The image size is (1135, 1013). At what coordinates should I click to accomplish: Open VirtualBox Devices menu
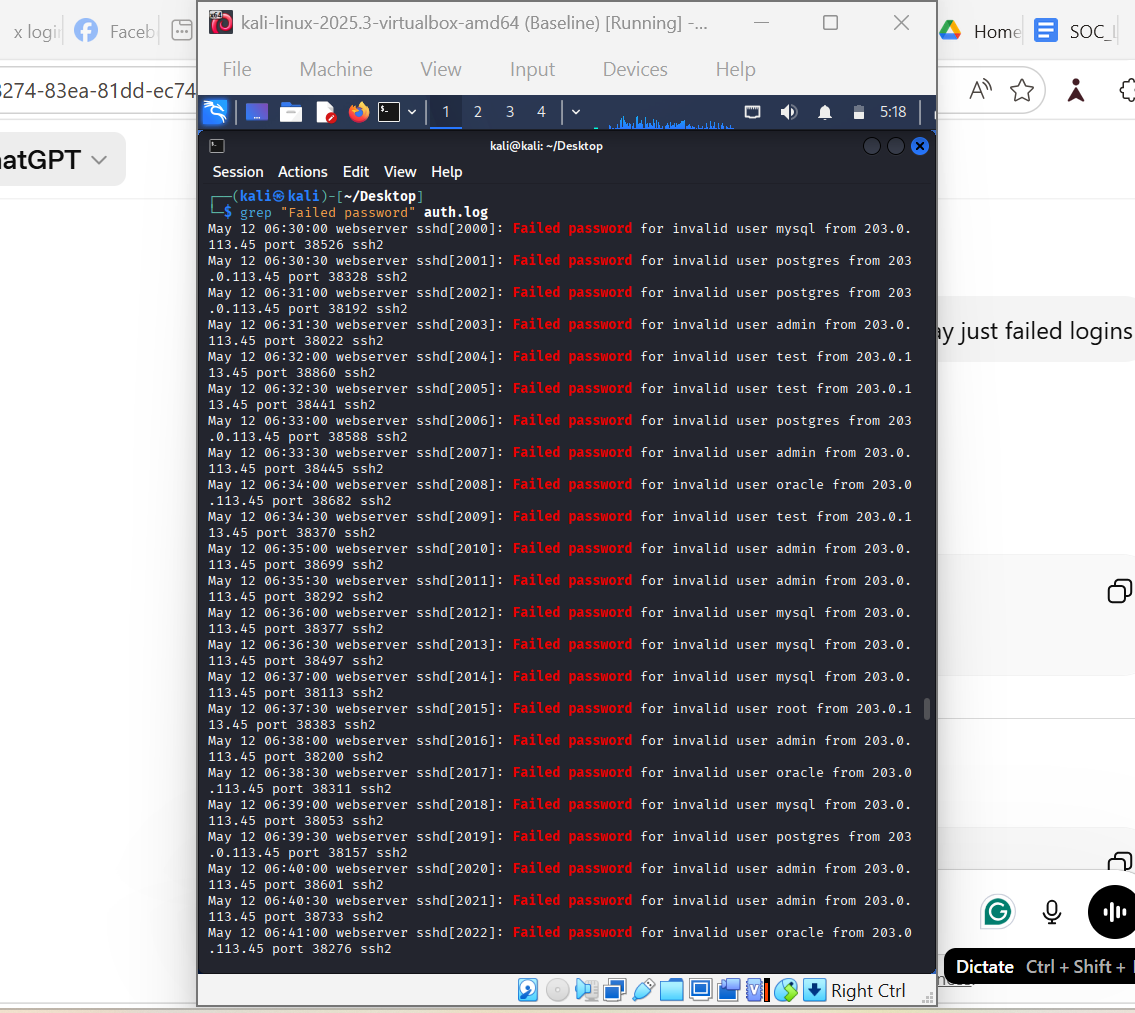635,70
